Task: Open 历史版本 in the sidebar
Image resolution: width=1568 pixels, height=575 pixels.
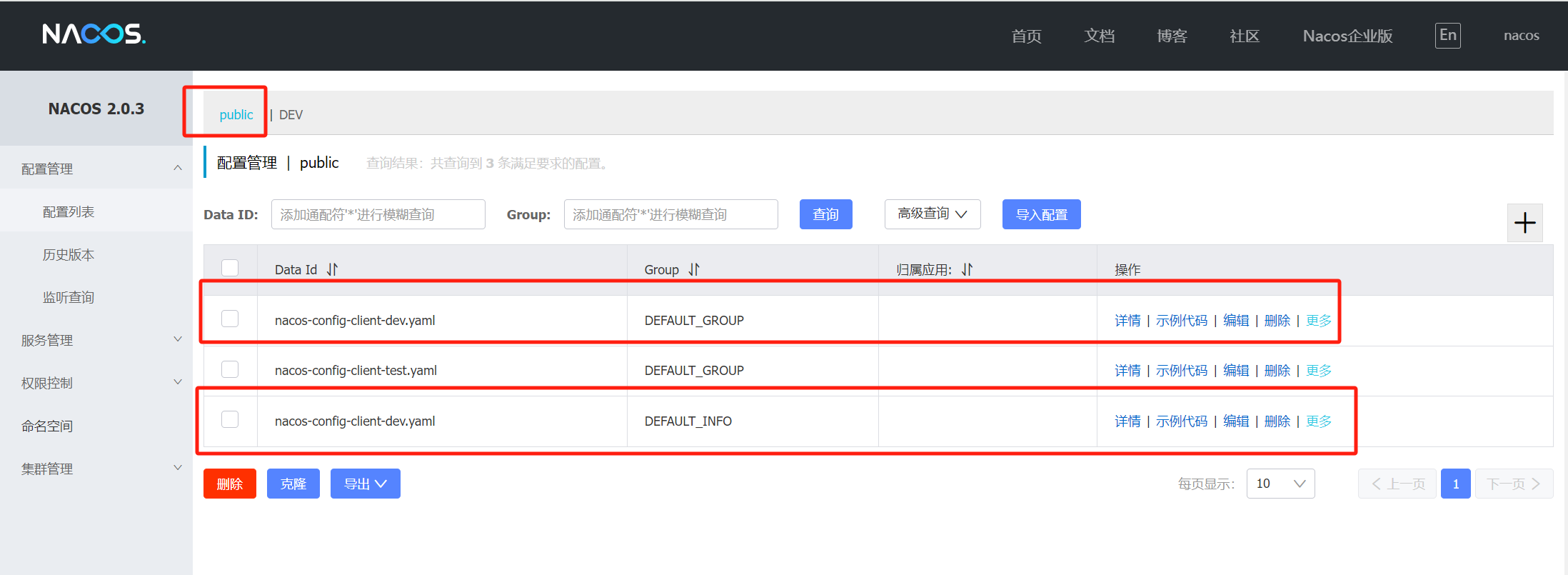Action: [69, 254]
